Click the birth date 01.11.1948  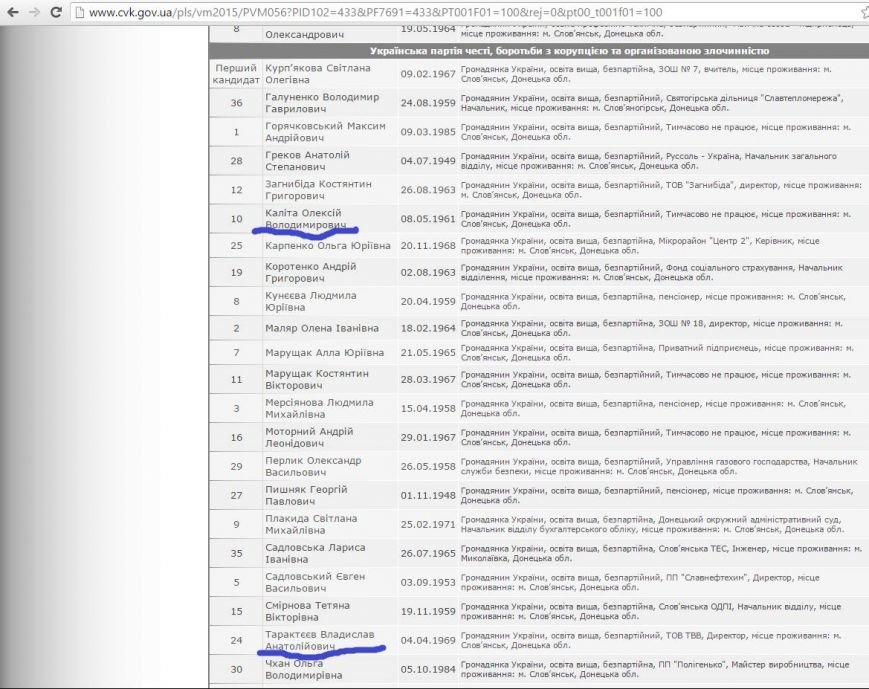[428, 496]
